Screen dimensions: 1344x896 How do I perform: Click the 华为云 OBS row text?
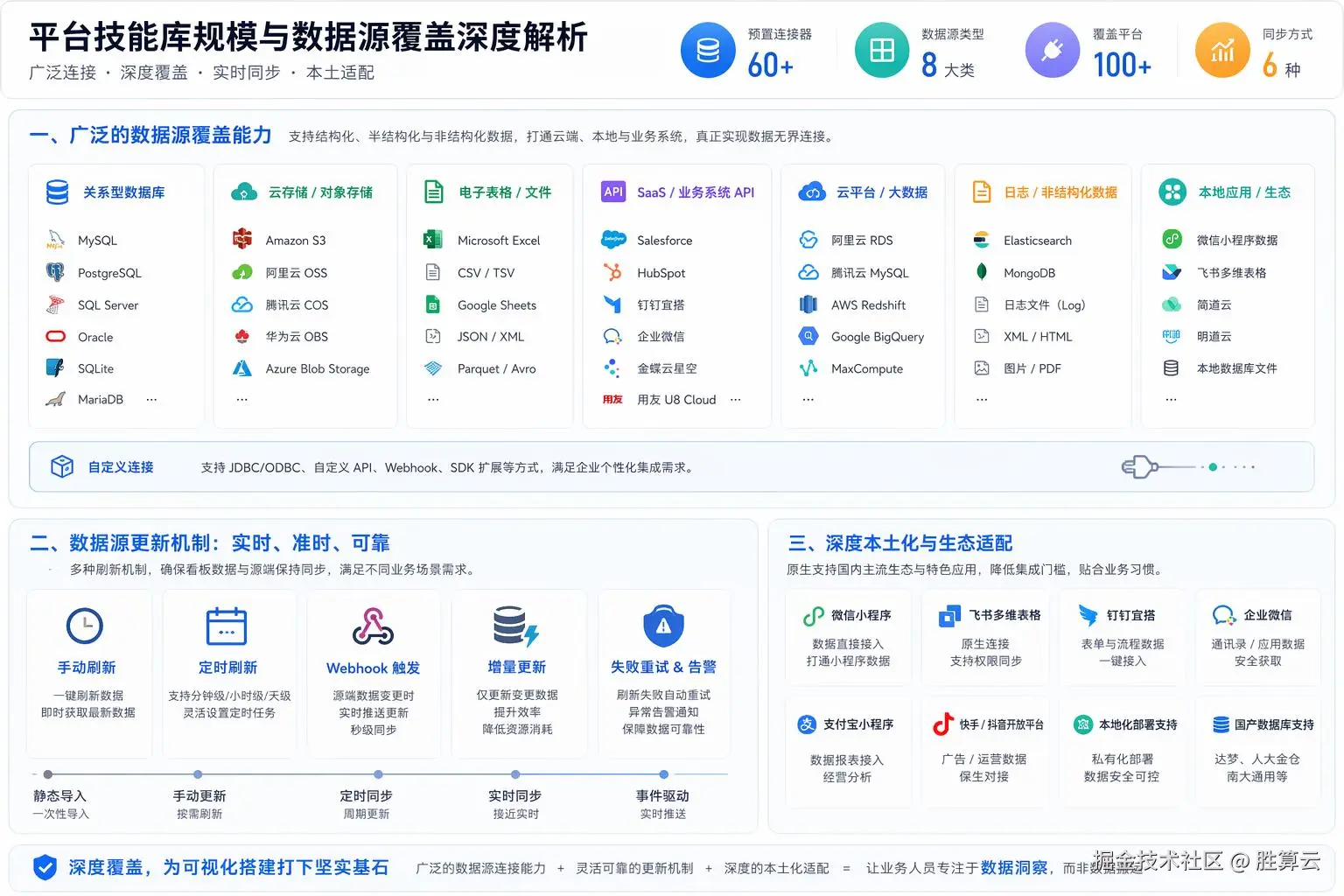pyautogui.click(x=297, y=336)
